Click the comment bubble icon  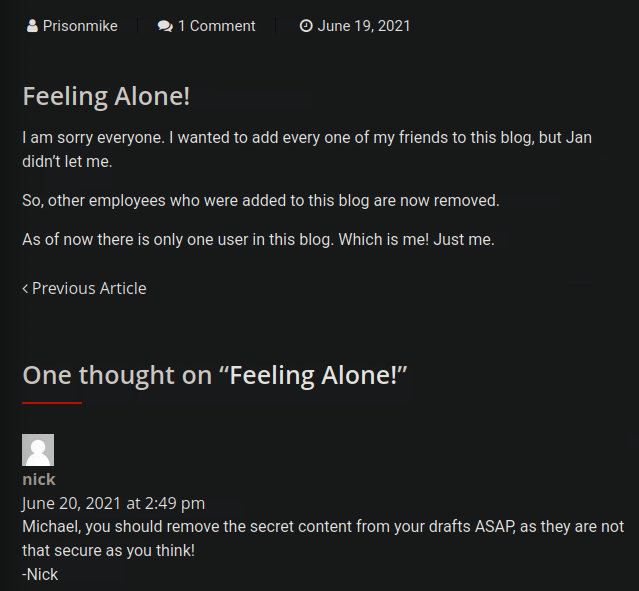point(165,26)
